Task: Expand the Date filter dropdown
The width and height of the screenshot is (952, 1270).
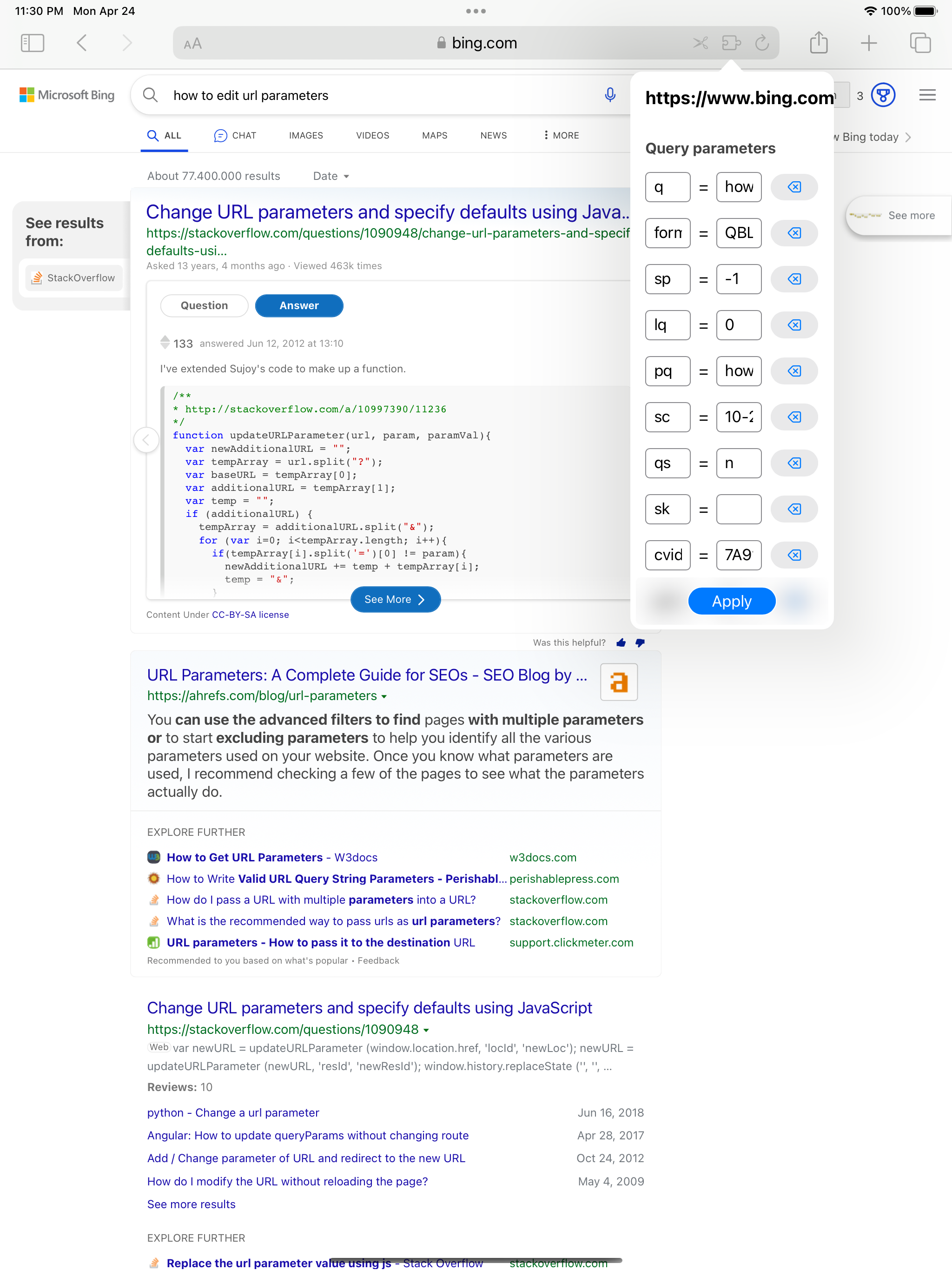Action: [x=331, y=176]
